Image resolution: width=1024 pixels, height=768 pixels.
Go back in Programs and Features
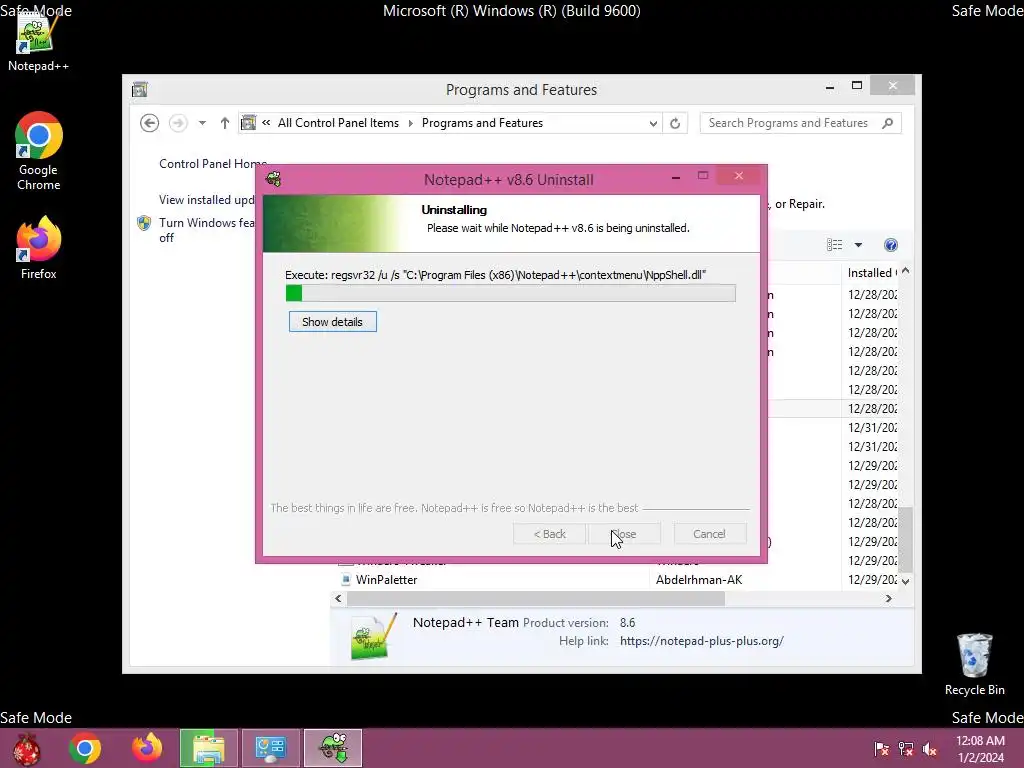tap(150, 123)
